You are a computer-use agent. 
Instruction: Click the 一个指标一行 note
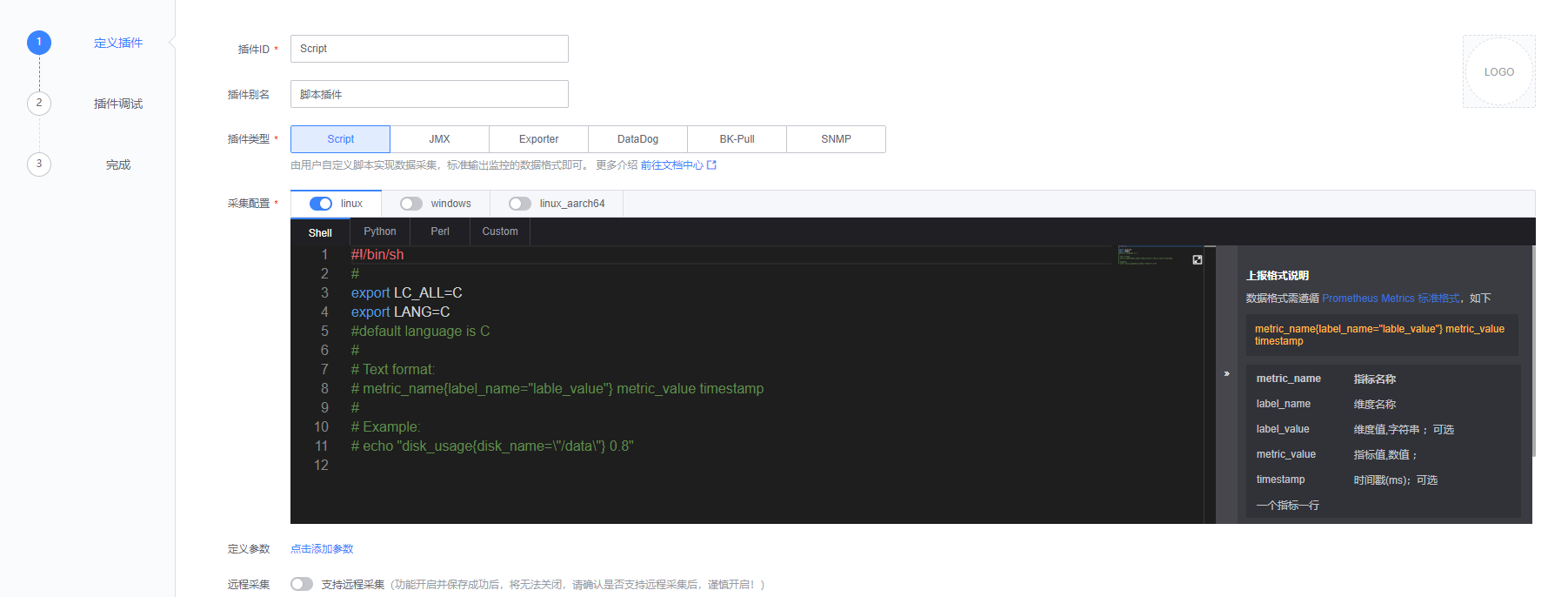click(1287, 505)
